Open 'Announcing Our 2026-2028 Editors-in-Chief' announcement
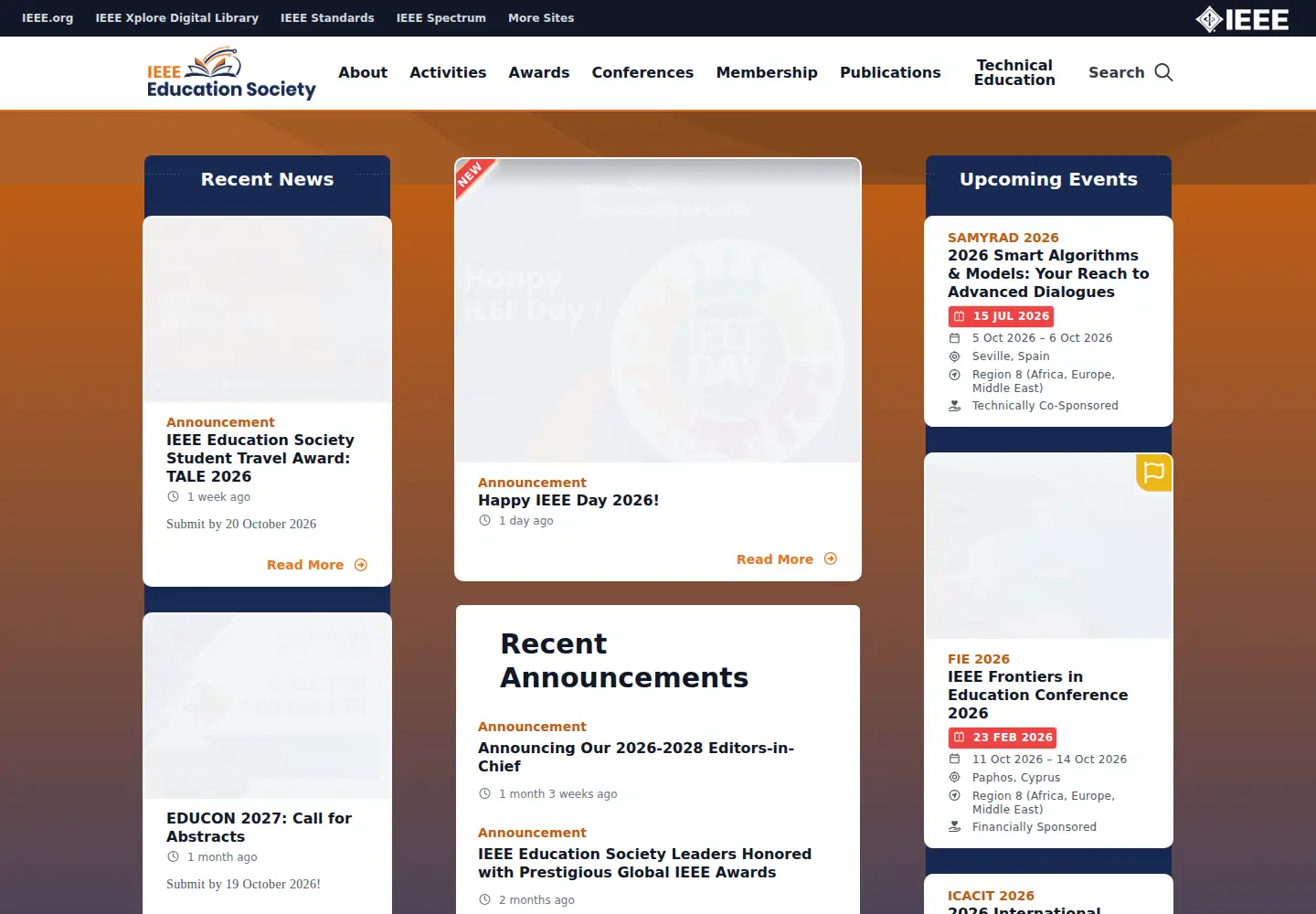This screenshot has width=1316, height=914. click(636, 757)
